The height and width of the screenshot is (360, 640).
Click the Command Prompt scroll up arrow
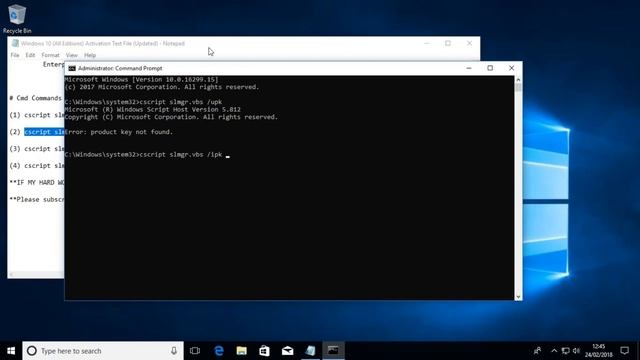pyautogui.click(x=518, y=80)
